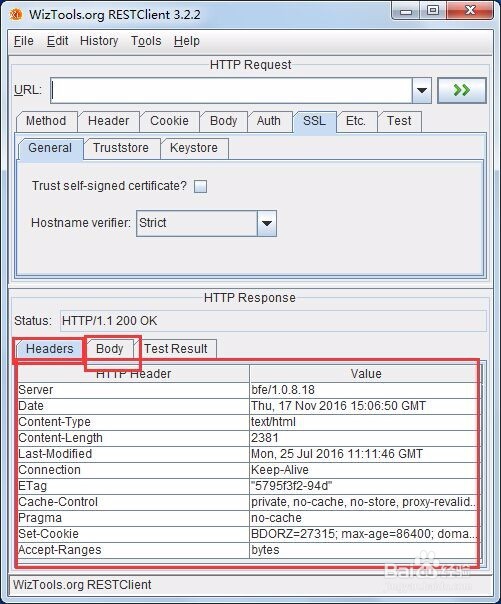Select the Content-Length header cell

(x=134, y=438)
